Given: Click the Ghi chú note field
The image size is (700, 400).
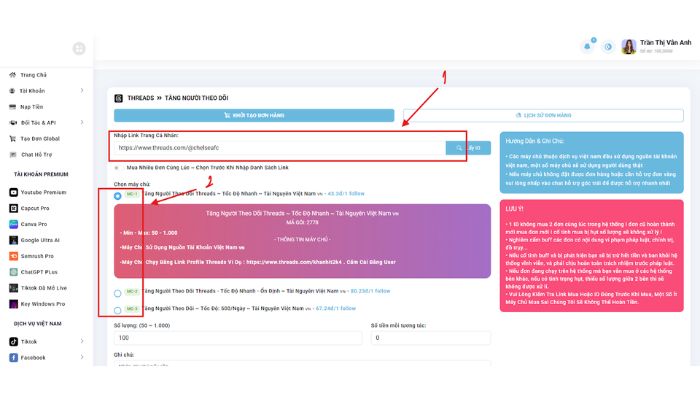Looking at the screenshot, I should click(302, 363).
